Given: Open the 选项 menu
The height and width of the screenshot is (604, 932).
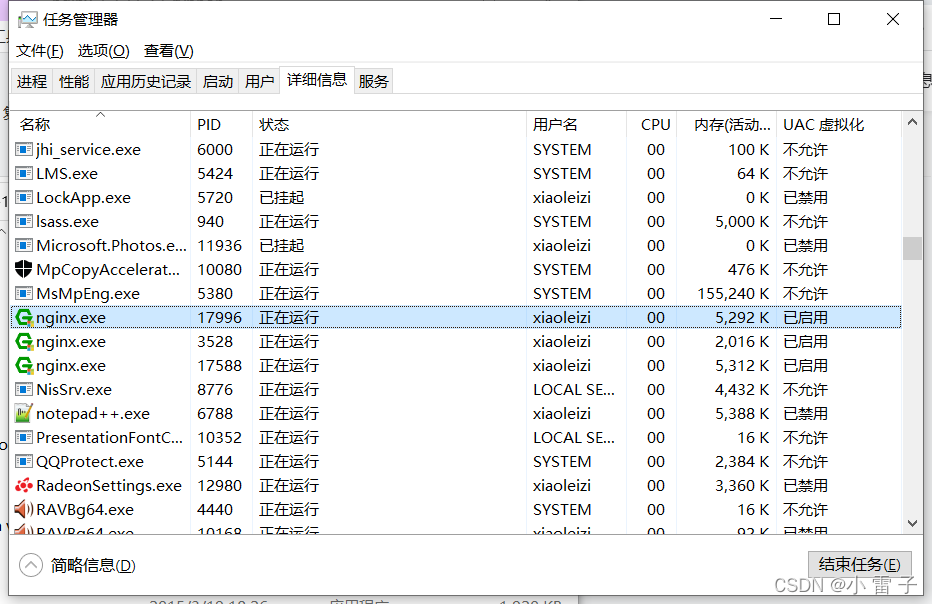Looking at the screenshot, I should coord(103,50).
